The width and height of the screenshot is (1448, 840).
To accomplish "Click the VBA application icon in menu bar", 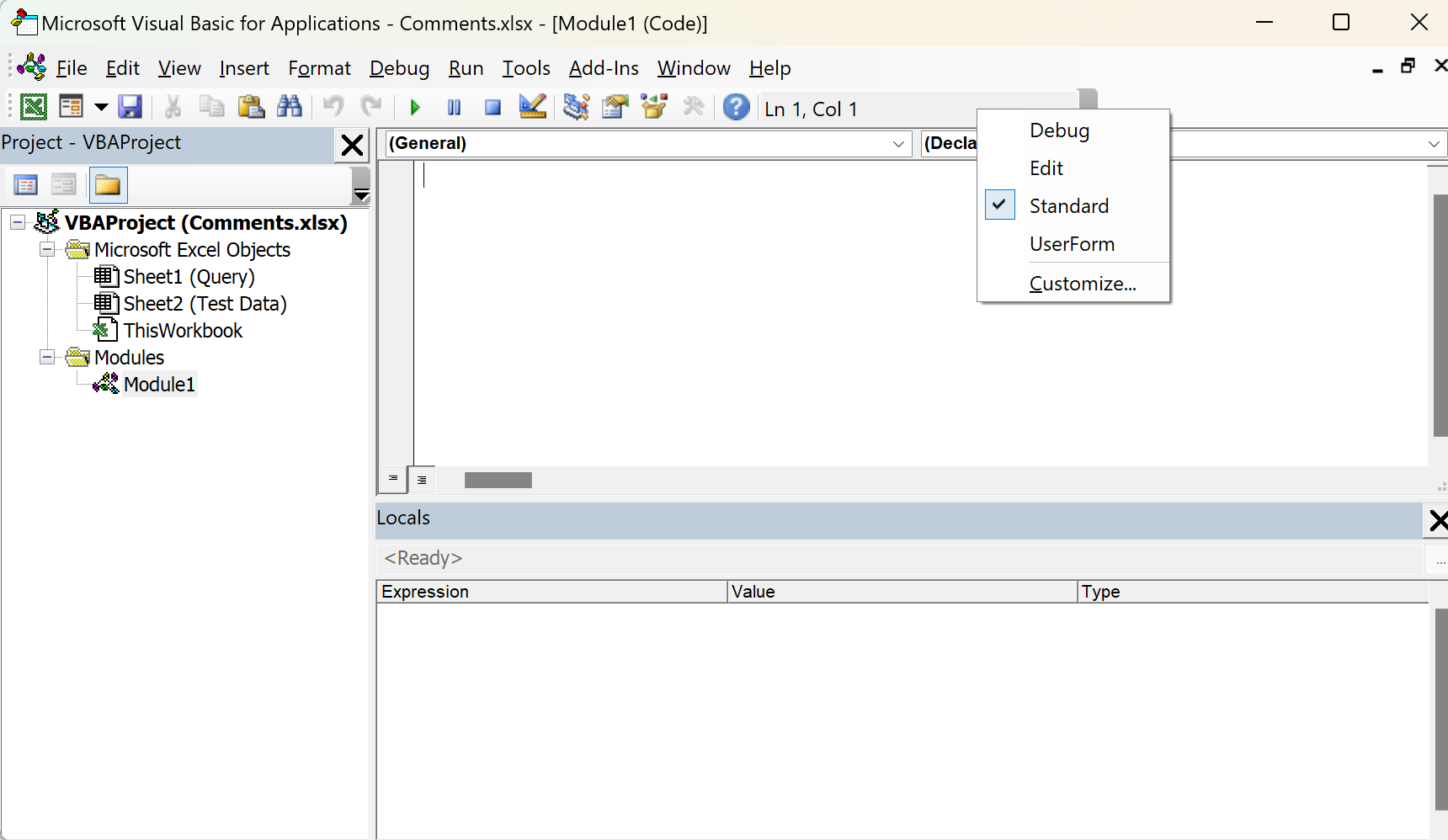I will click(32, 66).
